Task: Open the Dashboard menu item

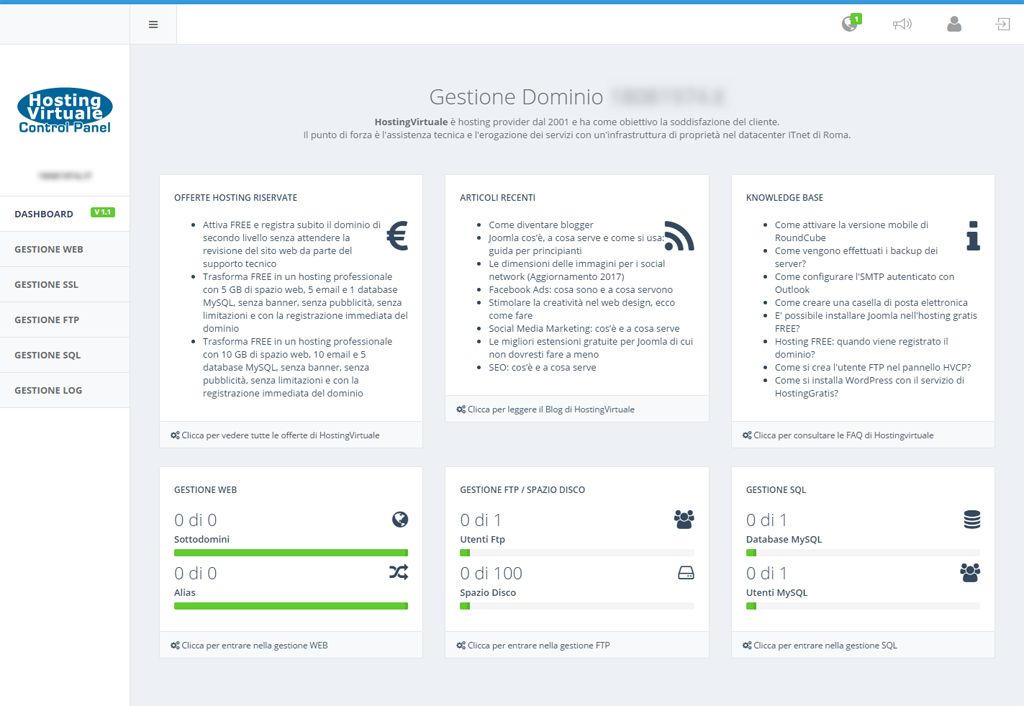Action: (x=65, y=214)
